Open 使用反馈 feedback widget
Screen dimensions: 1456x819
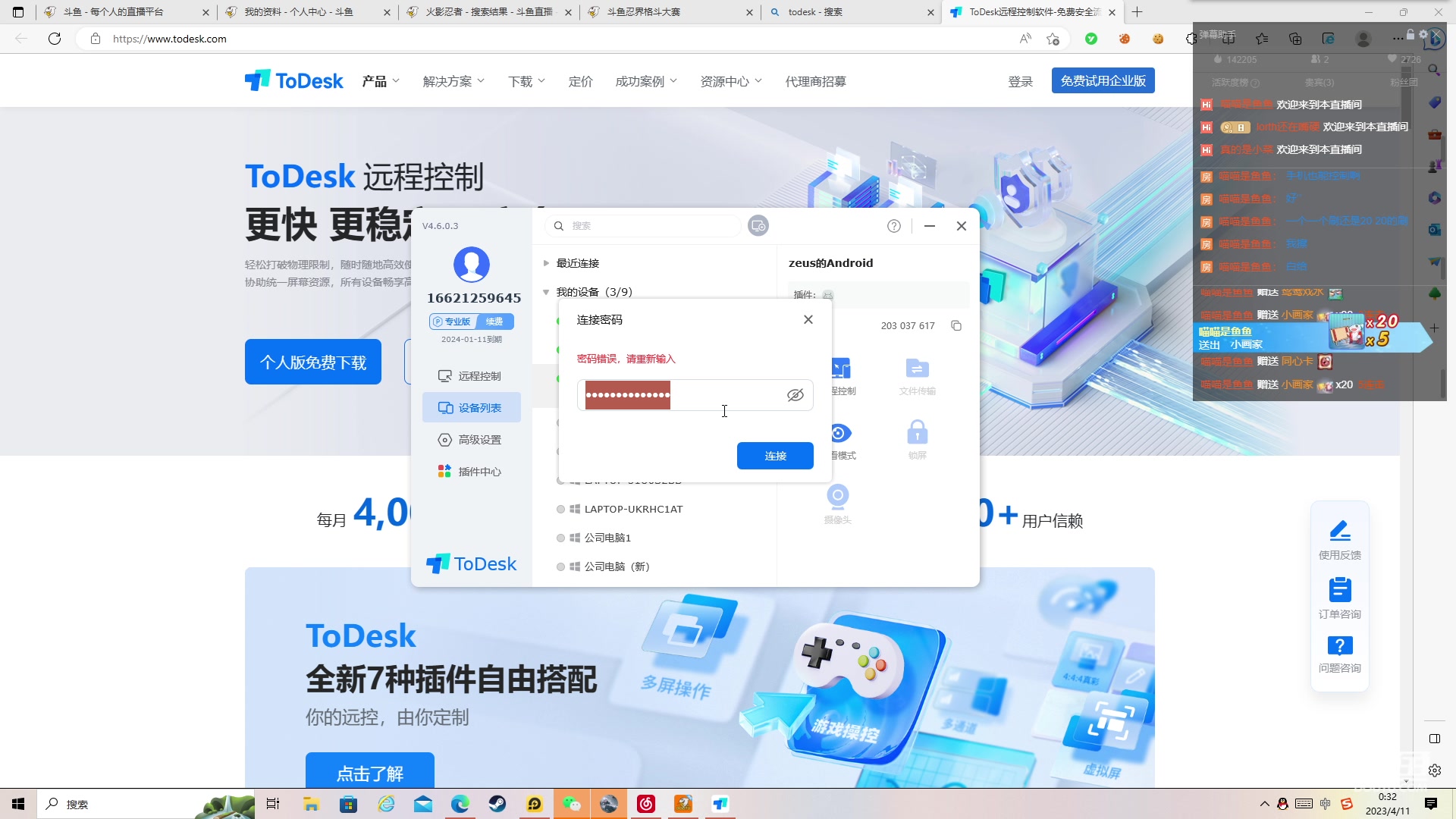coord(1339,539)
